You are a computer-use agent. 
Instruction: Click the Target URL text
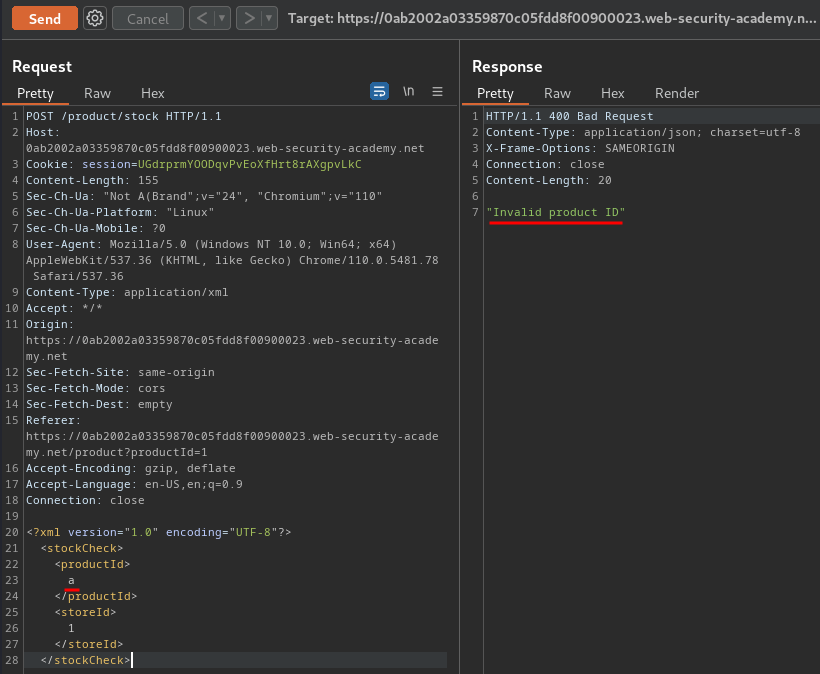(x=552, y=18)
